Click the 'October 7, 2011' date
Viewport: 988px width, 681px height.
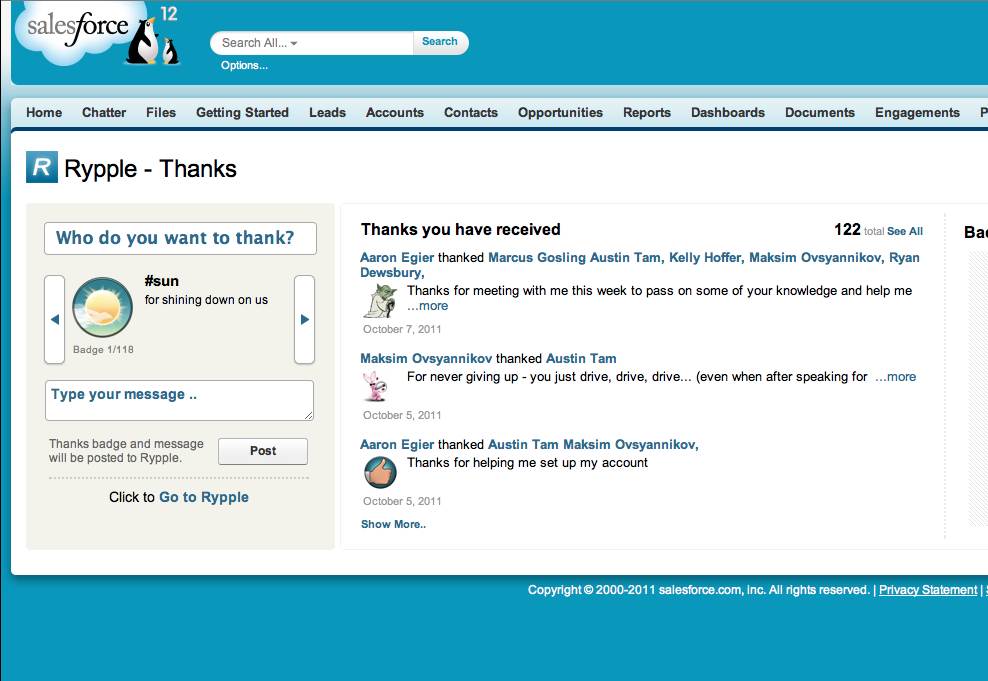point(402,329)
